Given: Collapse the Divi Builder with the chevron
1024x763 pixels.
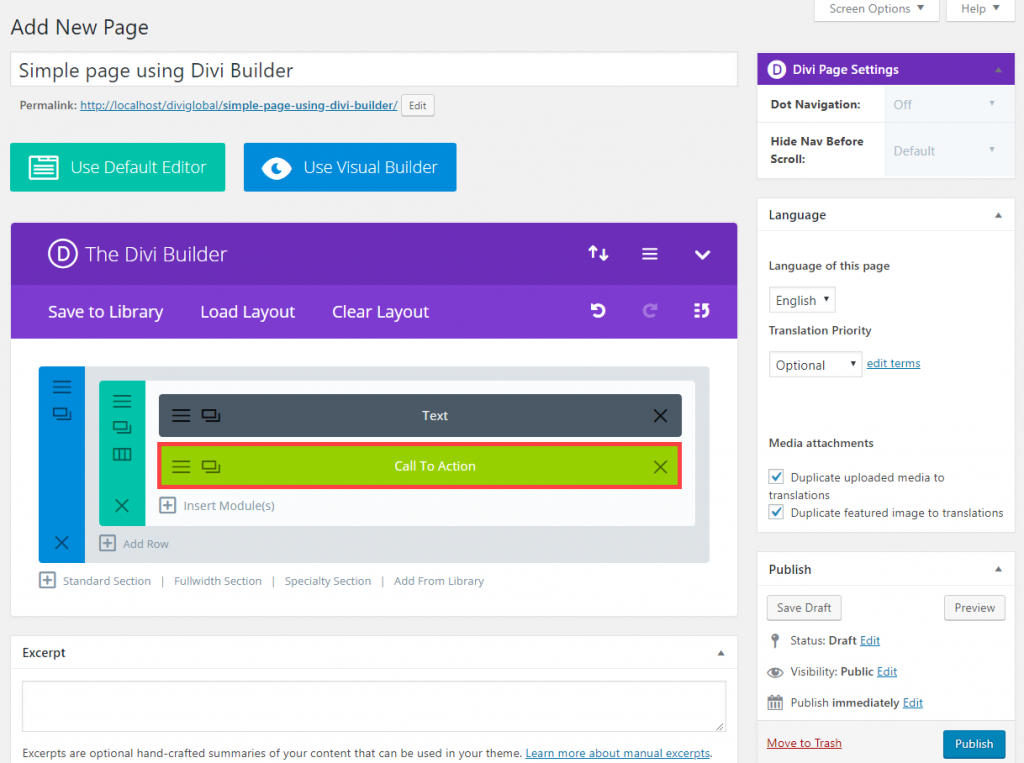Looking at the screenshot, I should tap(702, 255).
